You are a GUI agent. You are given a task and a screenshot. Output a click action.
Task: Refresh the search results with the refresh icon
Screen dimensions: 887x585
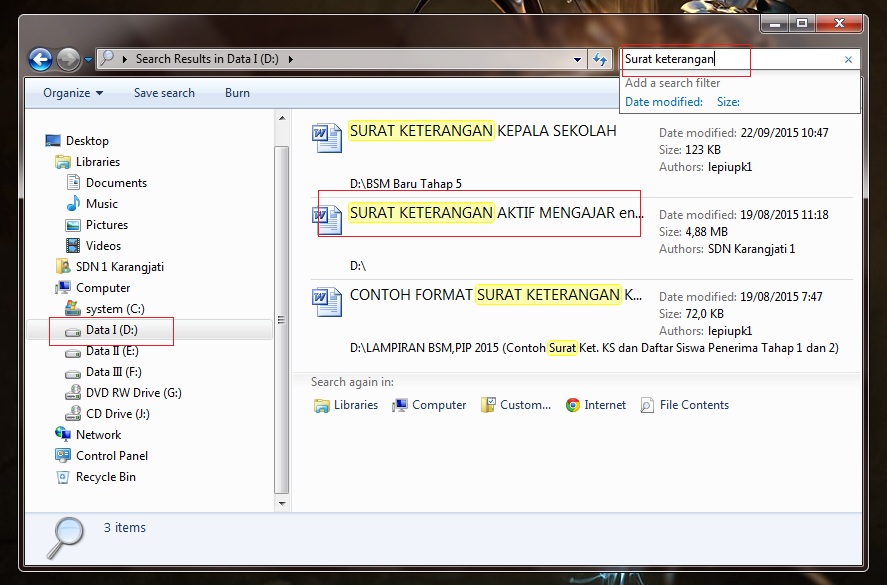coord(599,60)
